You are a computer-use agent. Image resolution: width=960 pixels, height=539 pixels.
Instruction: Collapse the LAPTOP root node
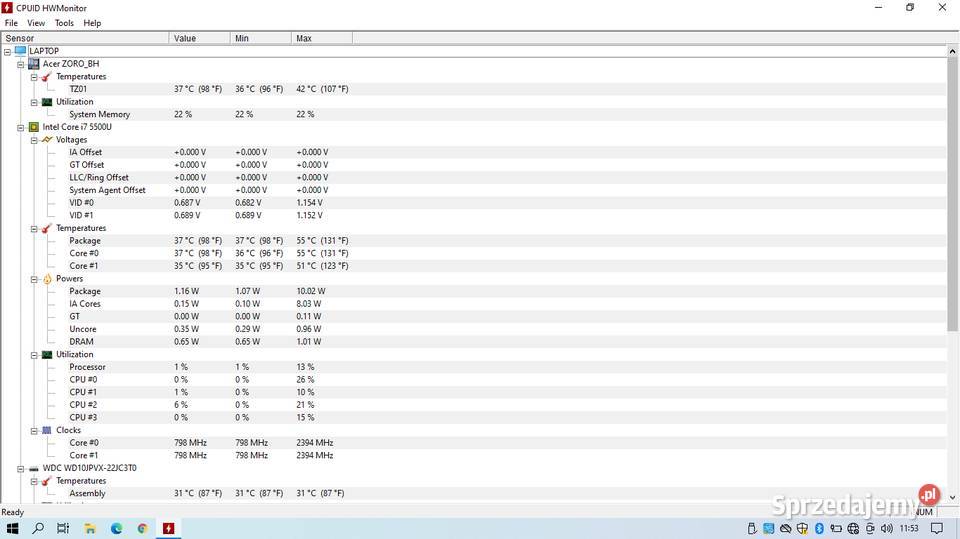7,51
